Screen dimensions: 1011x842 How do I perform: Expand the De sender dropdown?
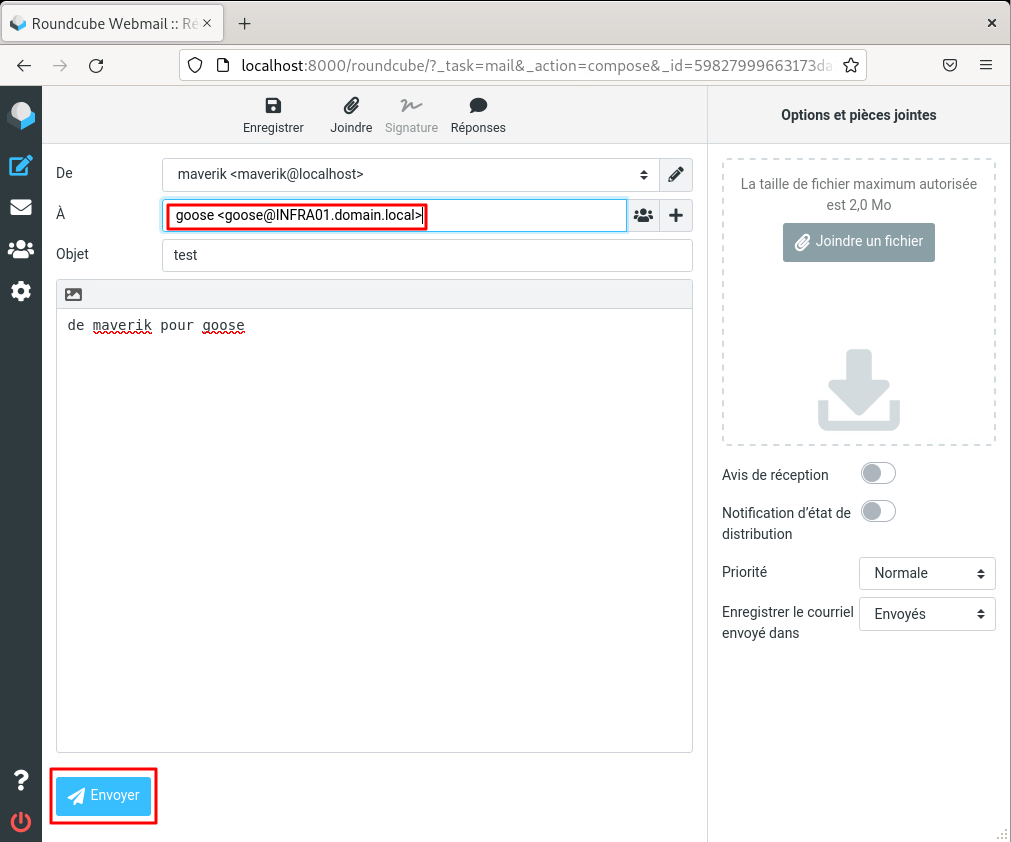tap(410, 174)
